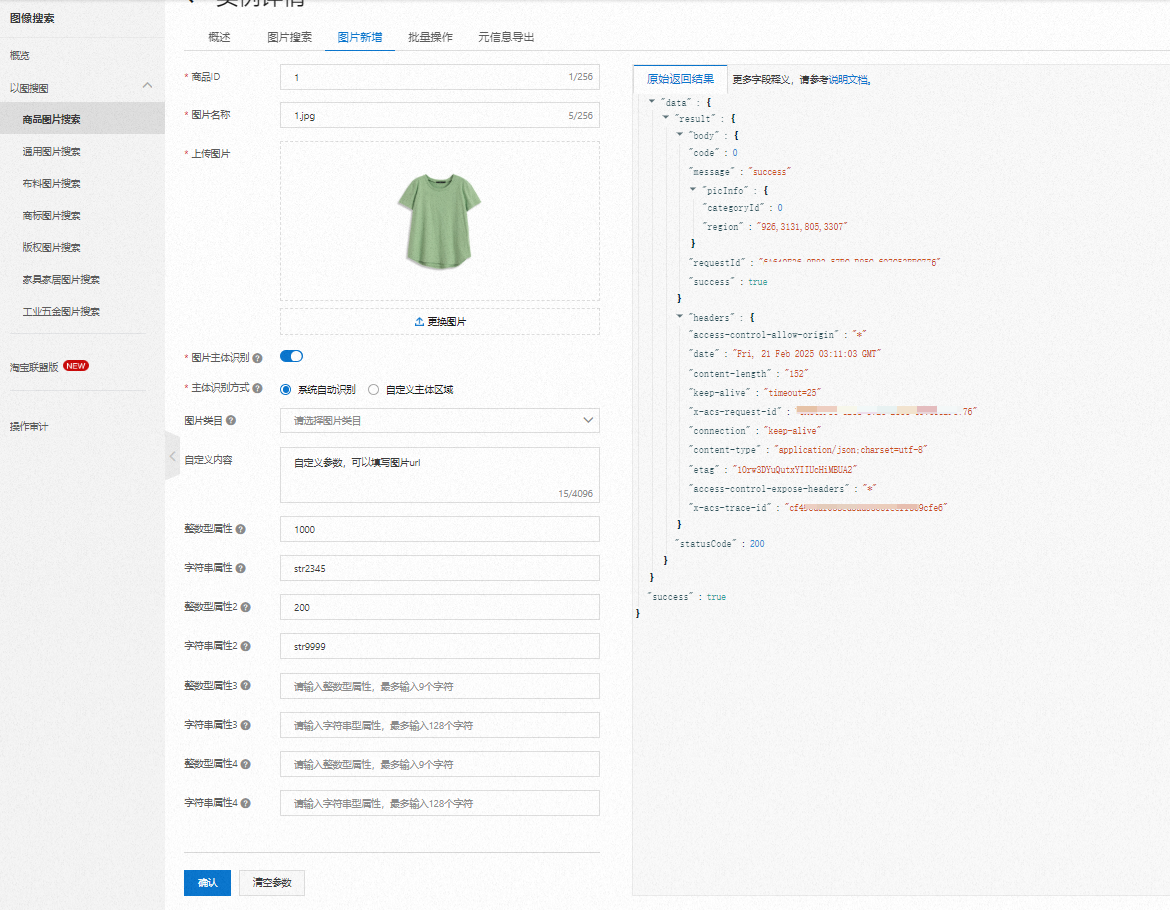1170x910 pixels.
Task: Click help icon beside 字符串属性4 label
Action: [246, 803]
